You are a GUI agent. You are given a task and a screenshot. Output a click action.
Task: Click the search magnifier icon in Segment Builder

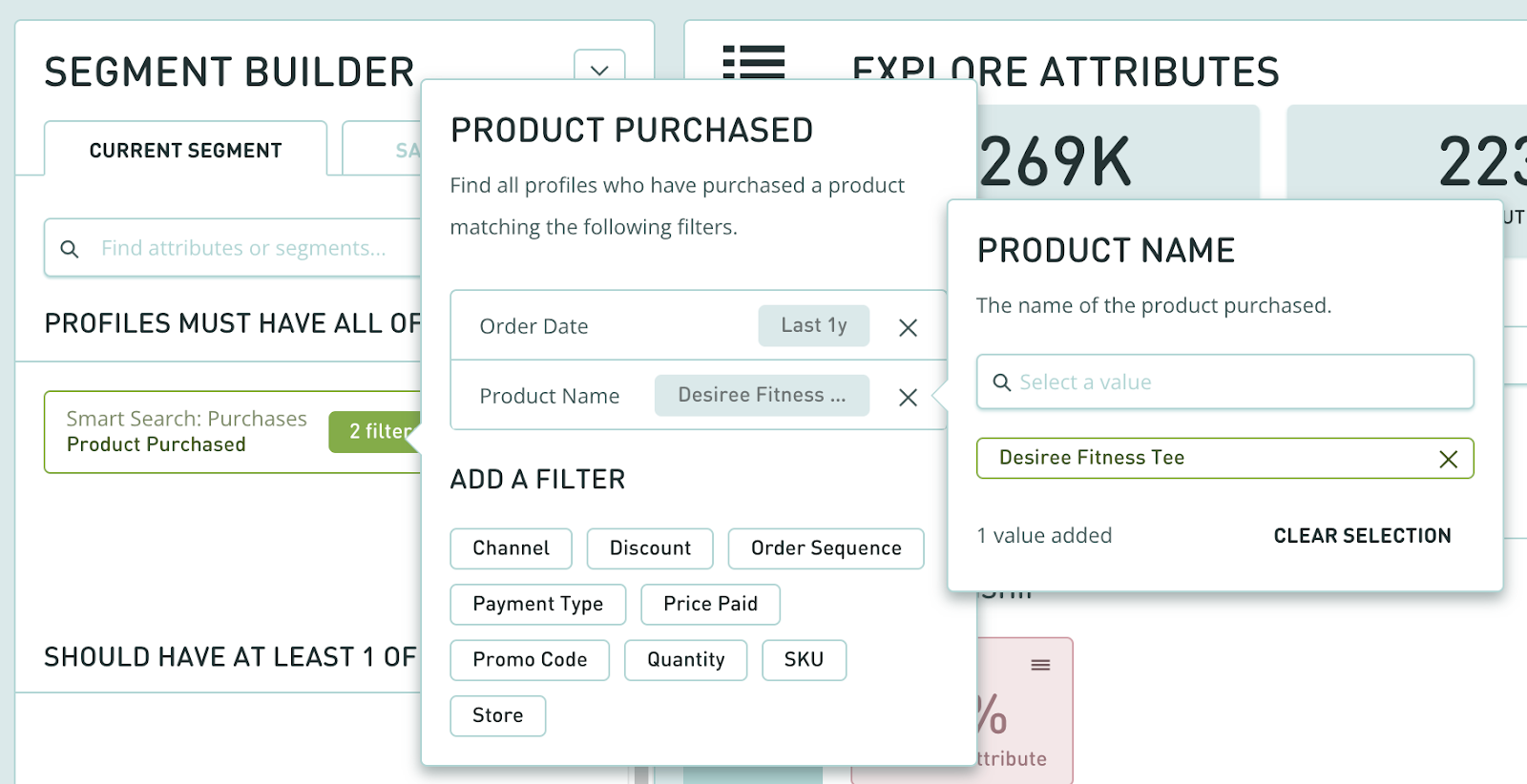click(x=70, y=249)
